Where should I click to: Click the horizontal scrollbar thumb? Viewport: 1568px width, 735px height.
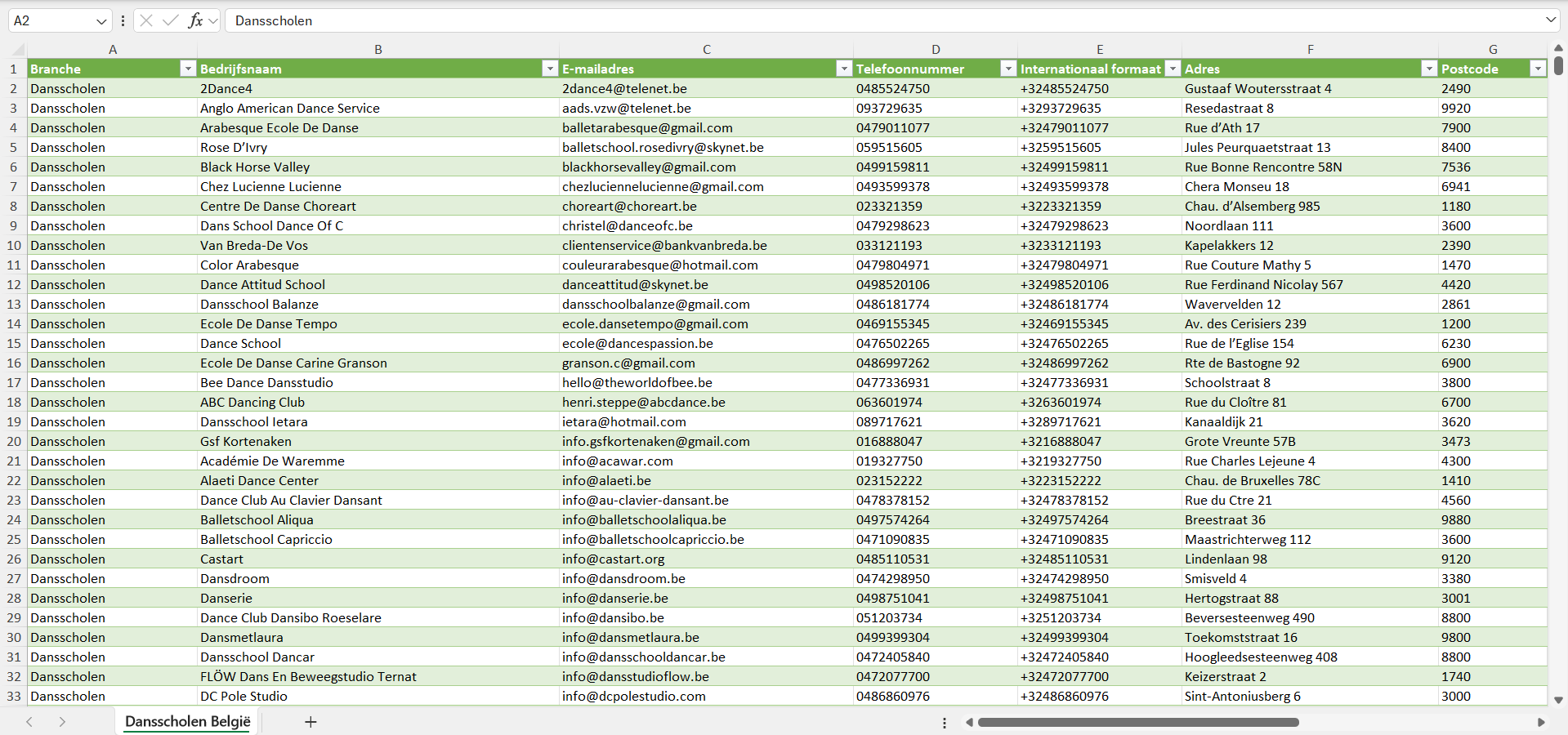coord(1137,722)
